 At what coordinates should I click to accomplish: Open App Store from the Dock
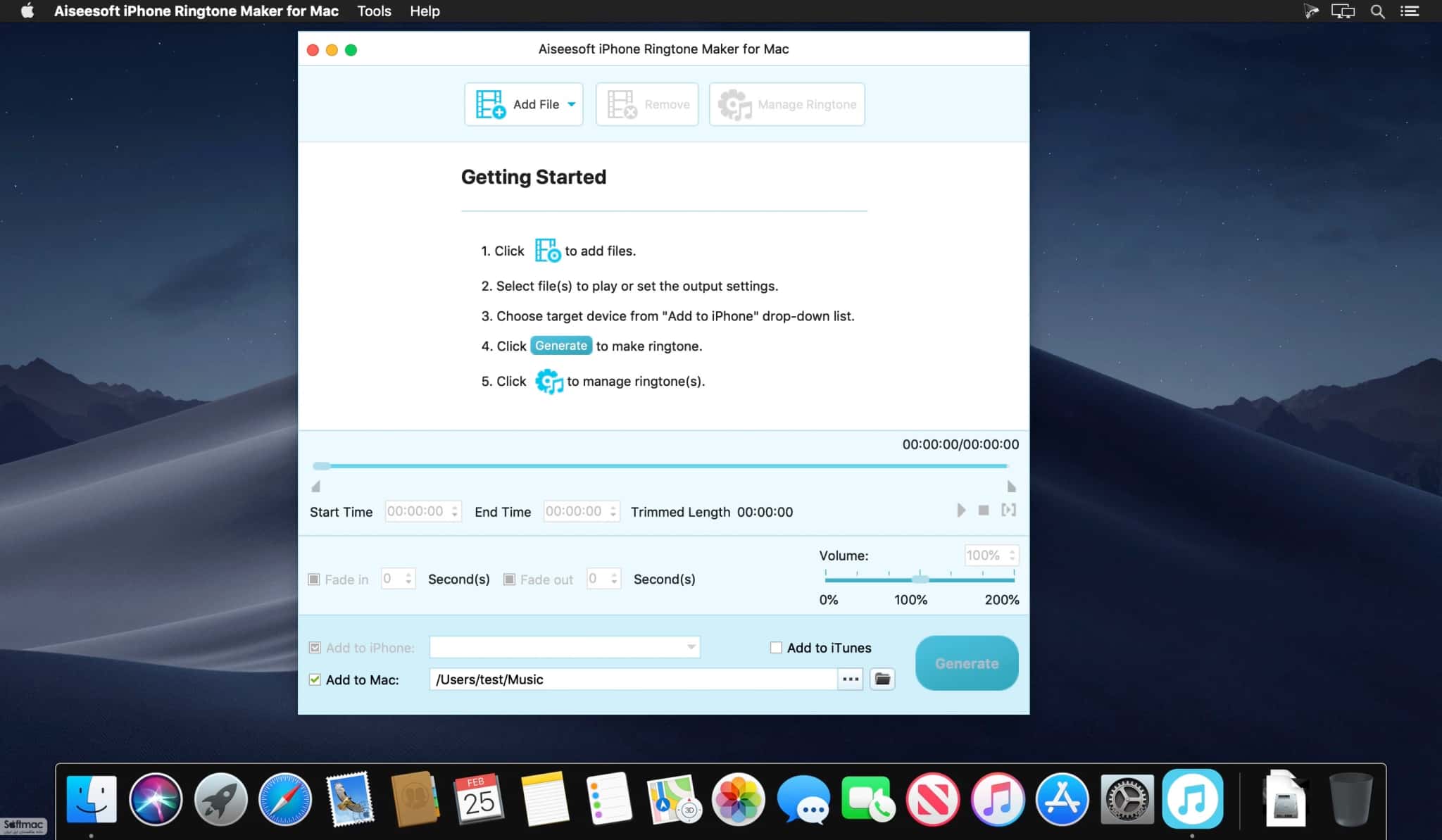tap(1062, 799)
